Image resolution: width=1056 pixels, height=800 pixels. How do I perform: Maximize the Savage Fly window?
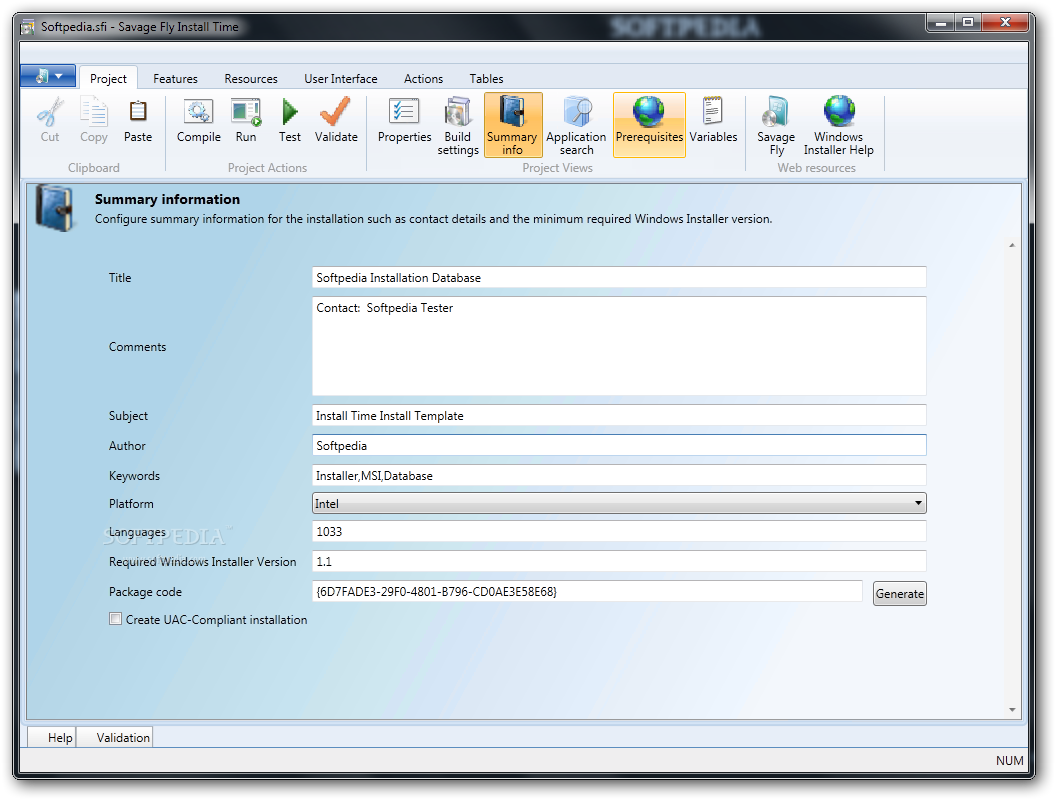[x=968, y=24]
